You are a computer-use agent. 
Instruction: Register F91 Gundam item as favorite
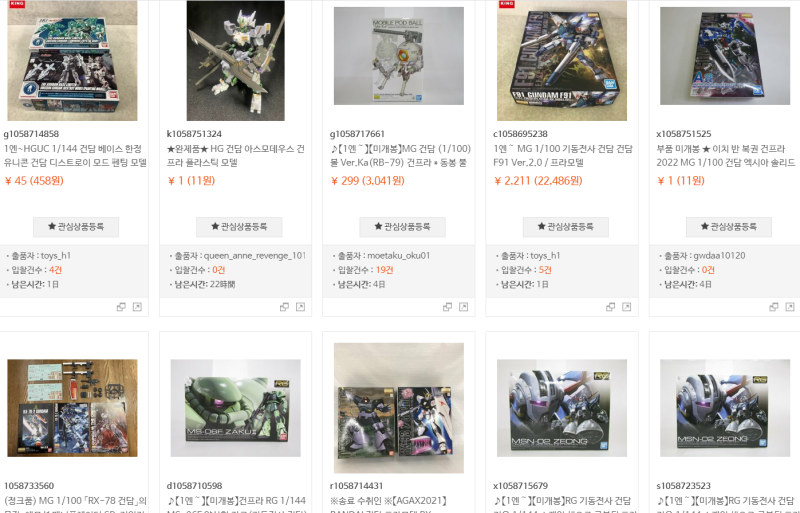click(566, 227)
